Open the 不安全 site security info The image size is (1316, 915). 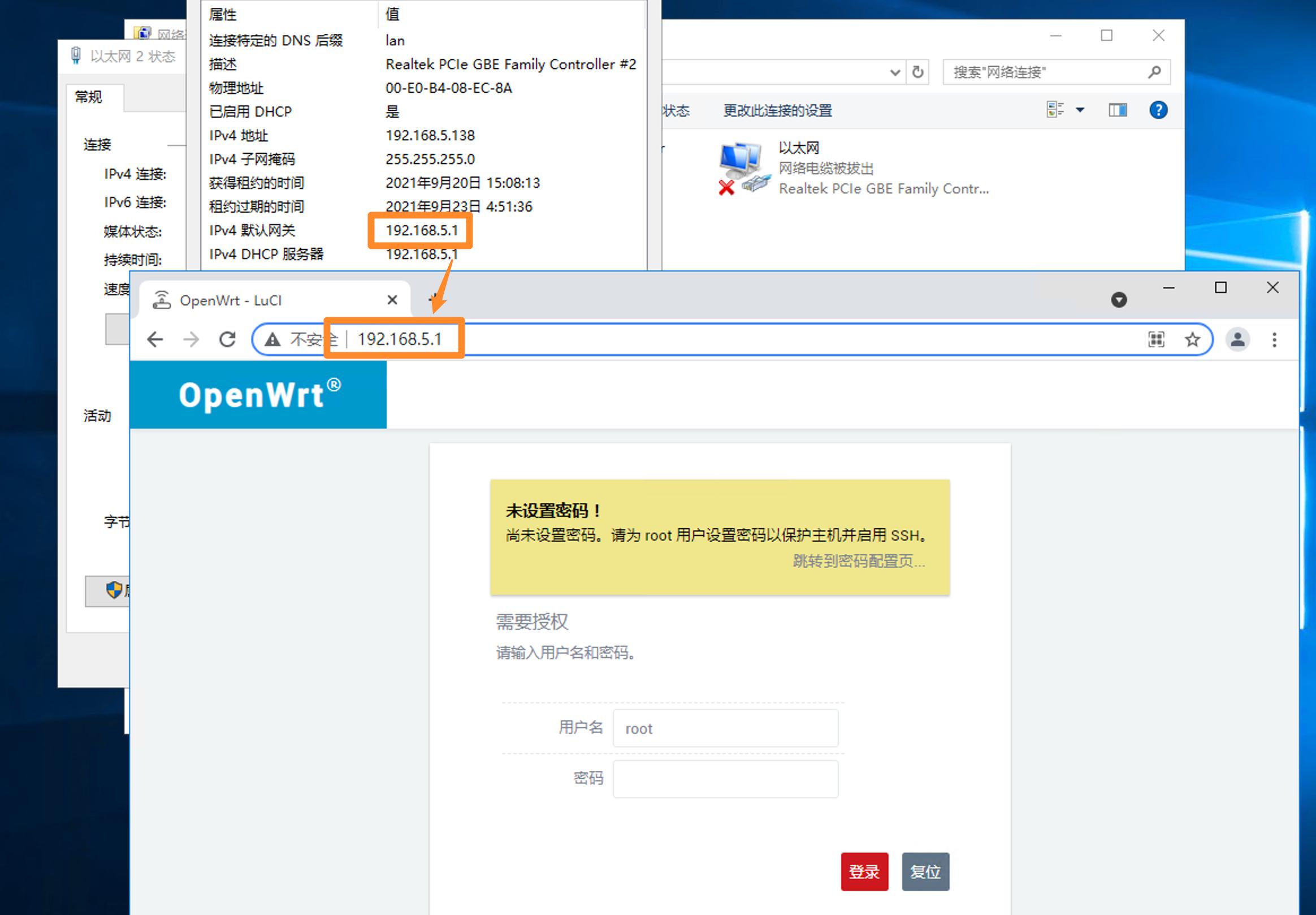(273, 339)
